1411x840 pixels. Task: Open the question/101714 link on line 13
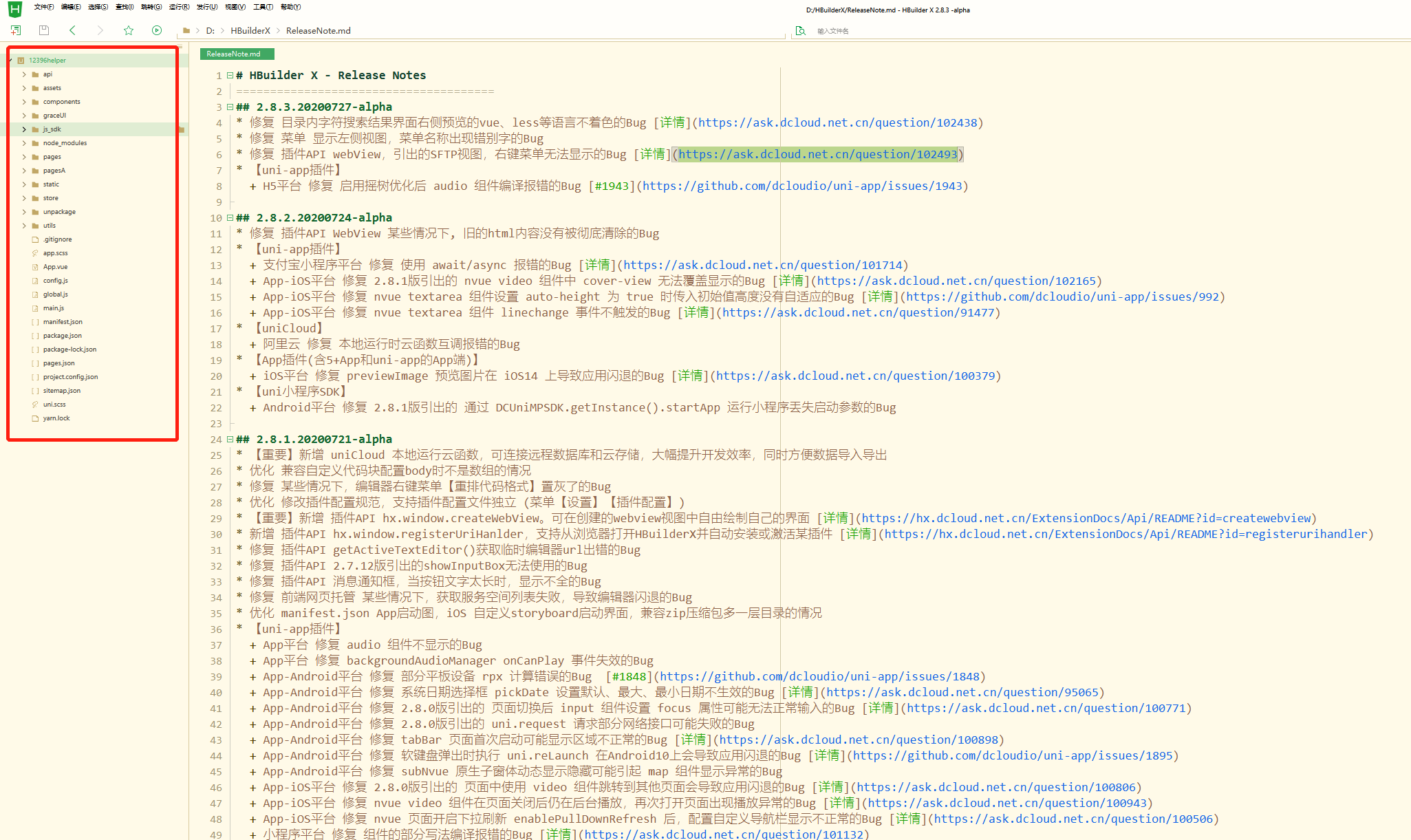point(763,266)
